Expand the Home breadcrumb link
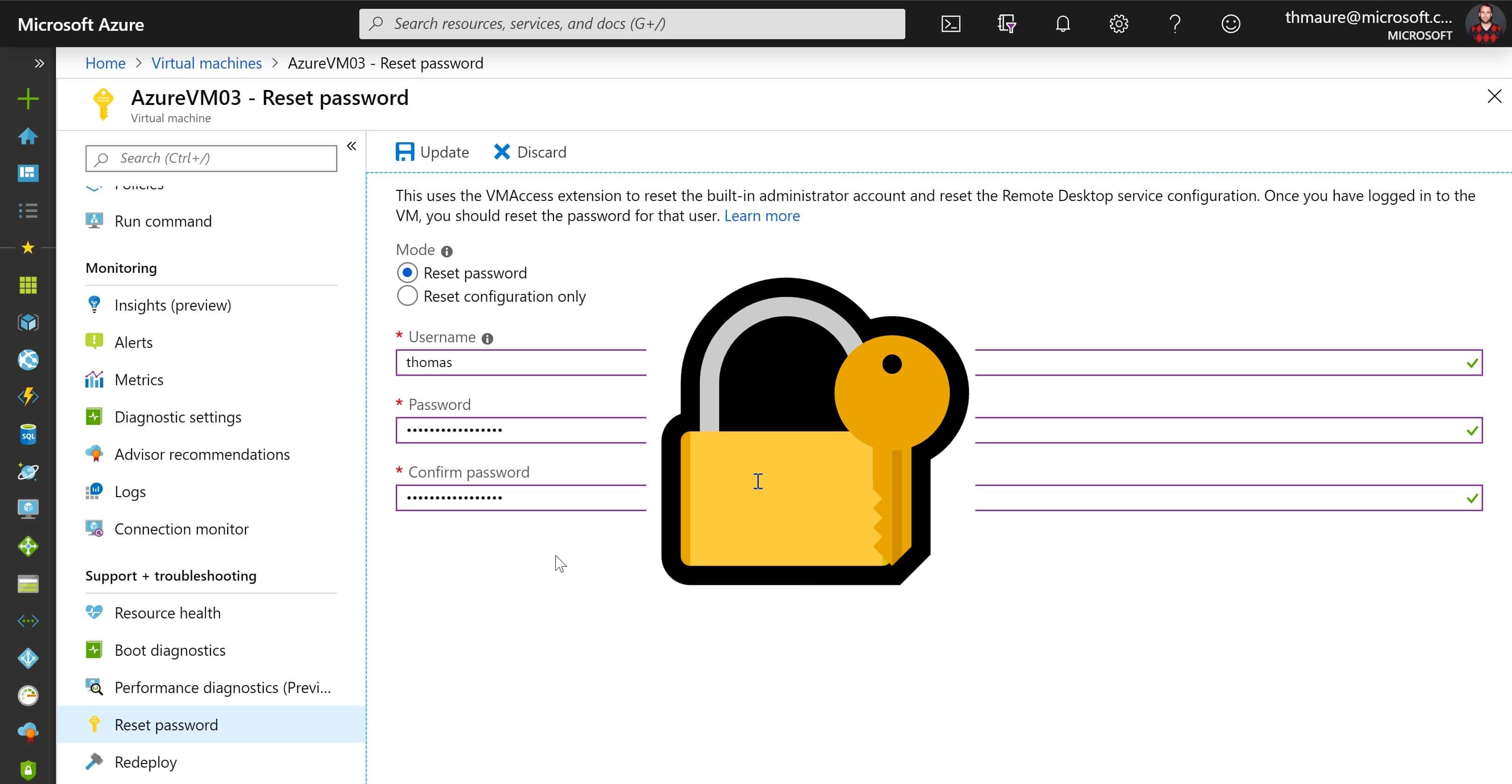The height and width of the screenshot is (784, 1512). (105, 62)
